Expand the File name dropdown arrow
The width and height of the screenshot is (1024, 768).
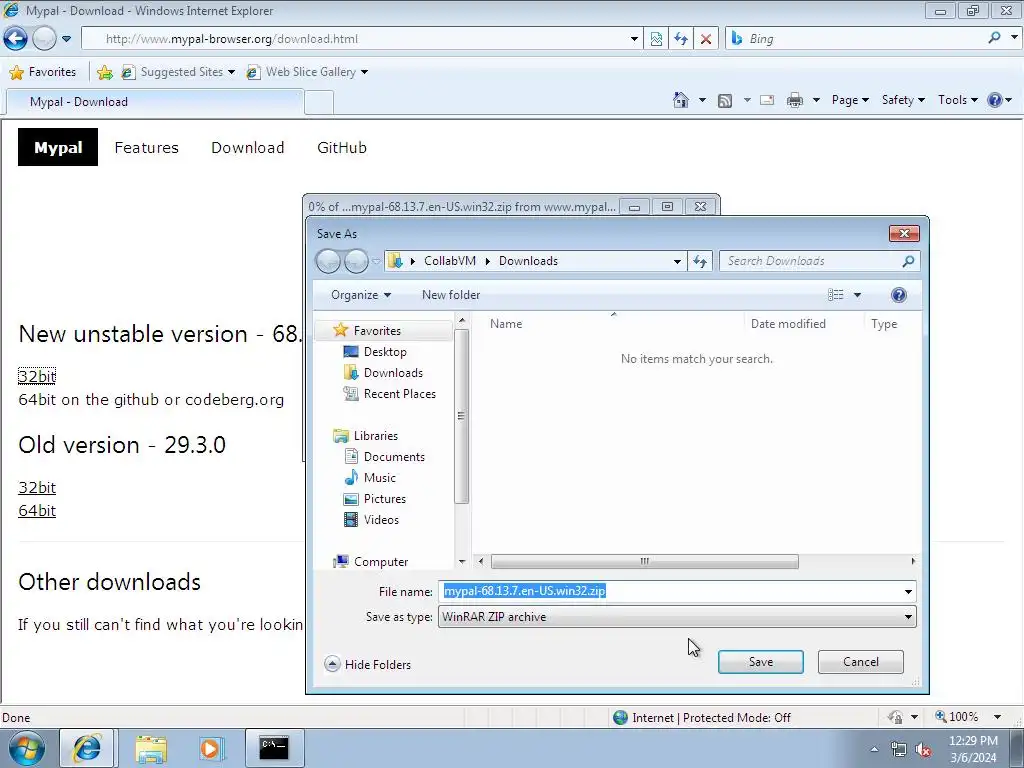pos(908,592)
